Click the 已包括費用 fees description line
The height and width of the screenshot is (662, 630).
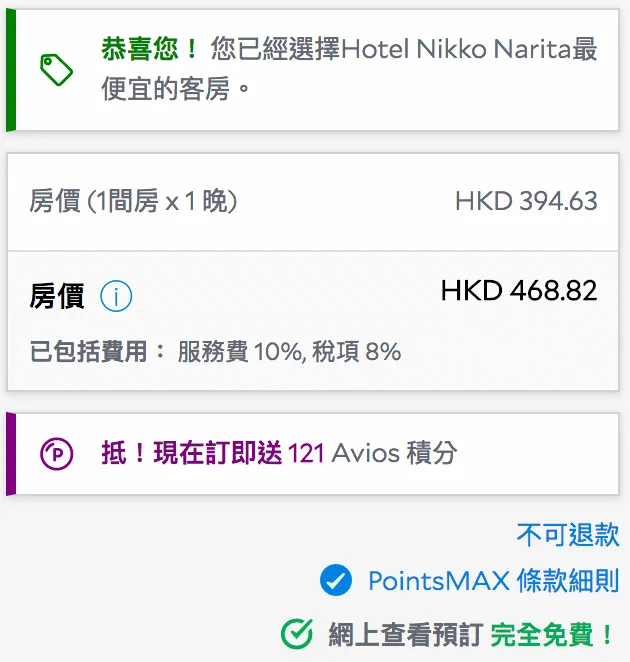pos(215,351)
